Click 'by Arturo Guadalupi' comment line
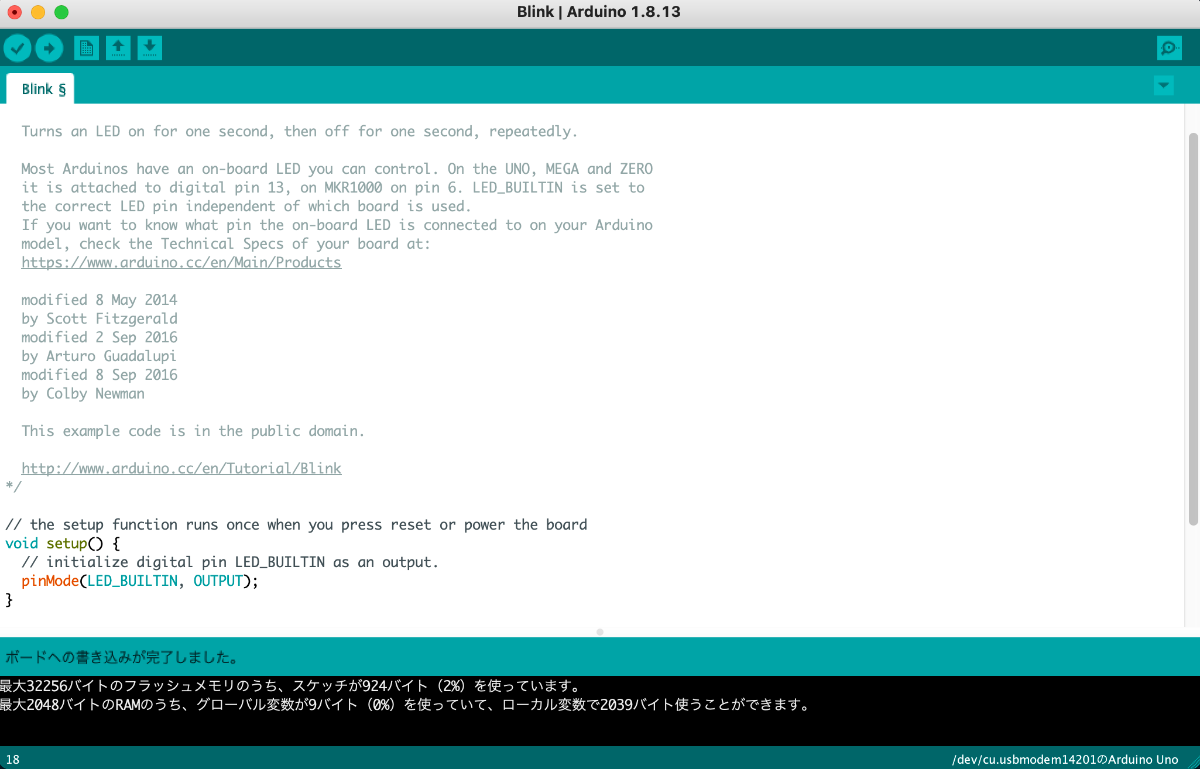The width and height of the screenshot is (1200, 769). coord(99,356)
